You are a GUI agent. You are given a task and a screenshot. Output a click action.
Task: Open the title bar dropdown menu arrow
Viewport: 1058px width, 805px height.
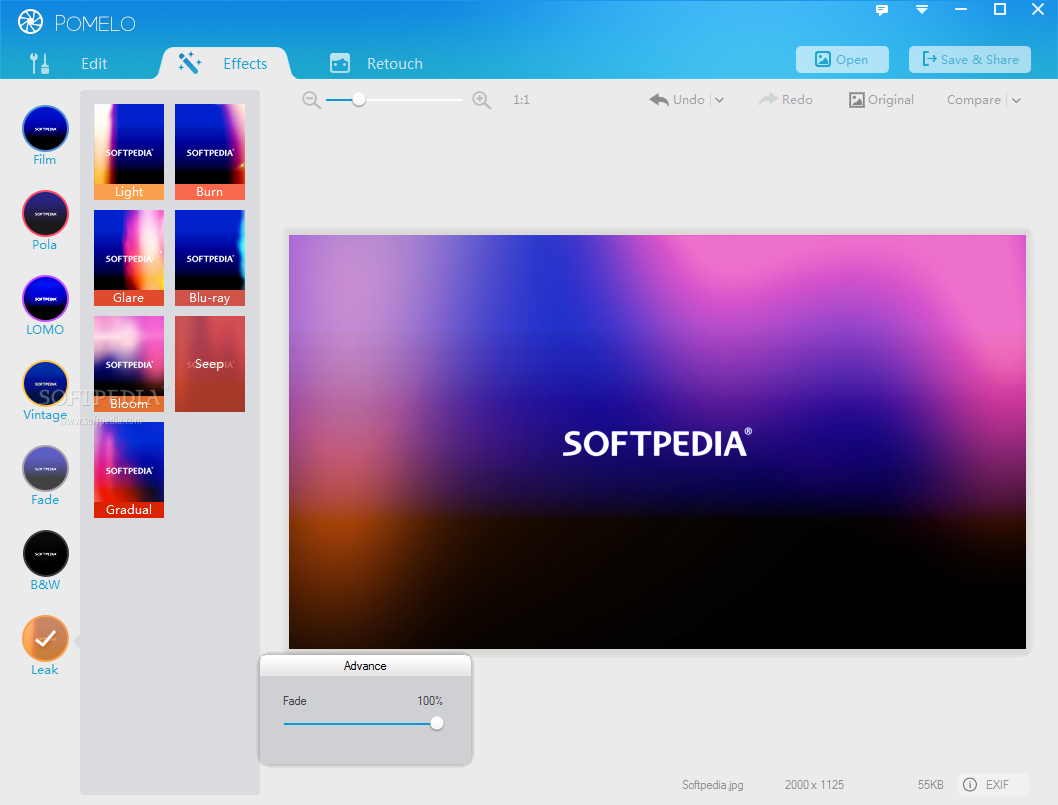922,9
